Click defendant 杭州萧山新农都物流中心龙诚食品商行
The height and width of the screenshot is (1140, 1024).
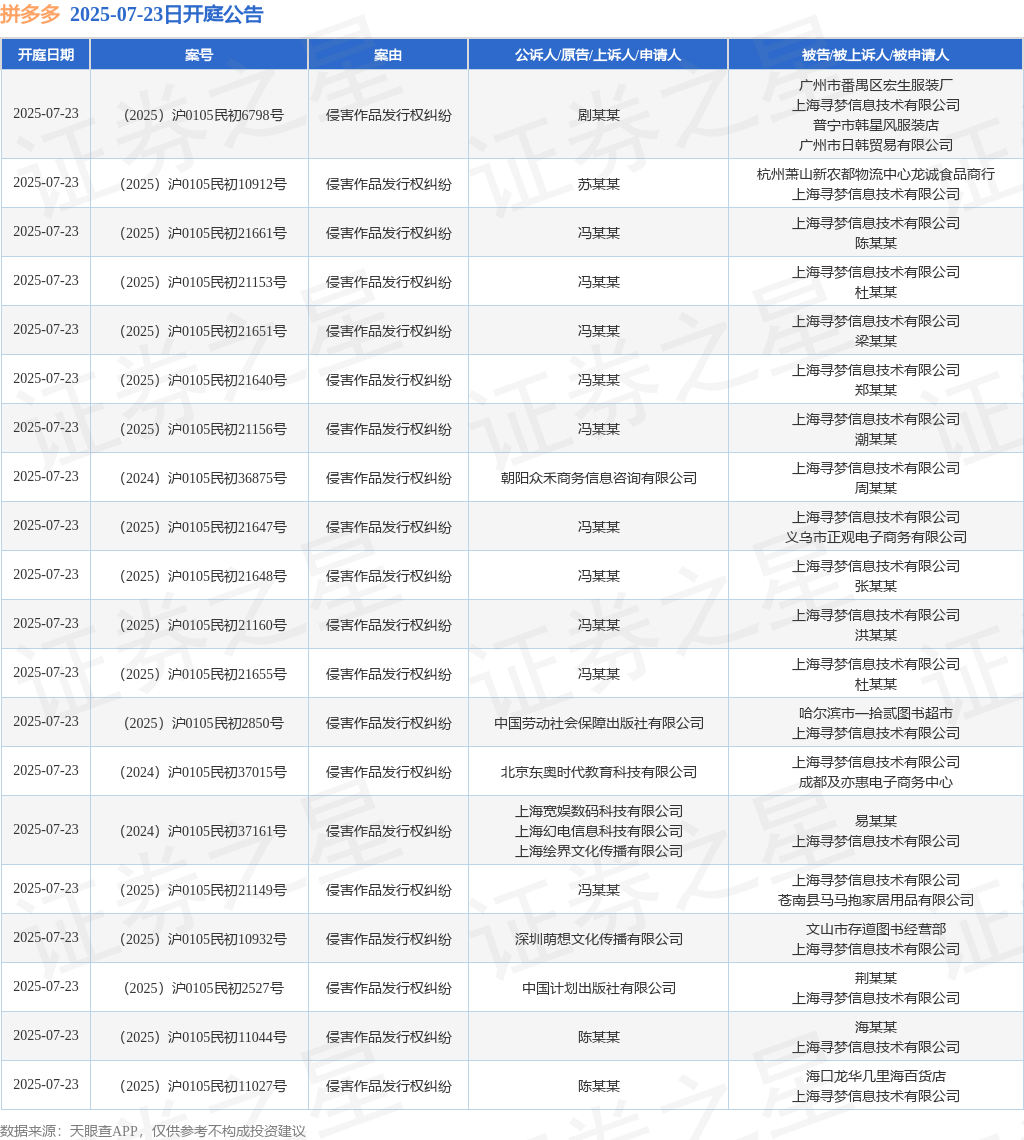click(876, 174)
